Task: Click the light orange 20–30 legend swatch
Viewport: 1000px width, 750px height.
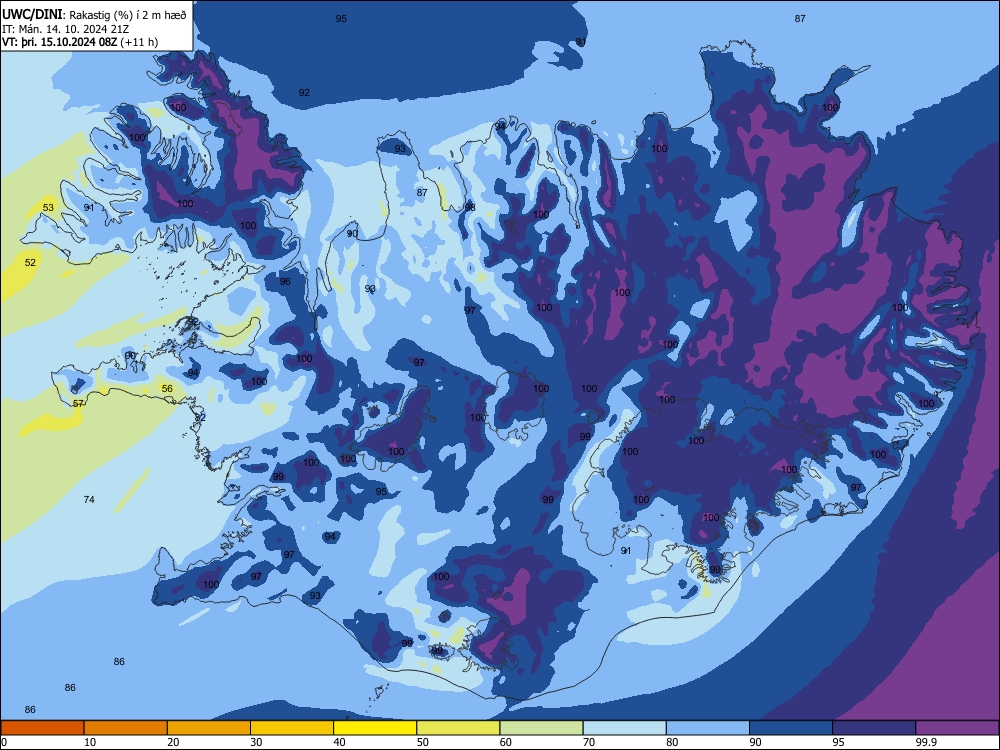Action: pos(209,728)
